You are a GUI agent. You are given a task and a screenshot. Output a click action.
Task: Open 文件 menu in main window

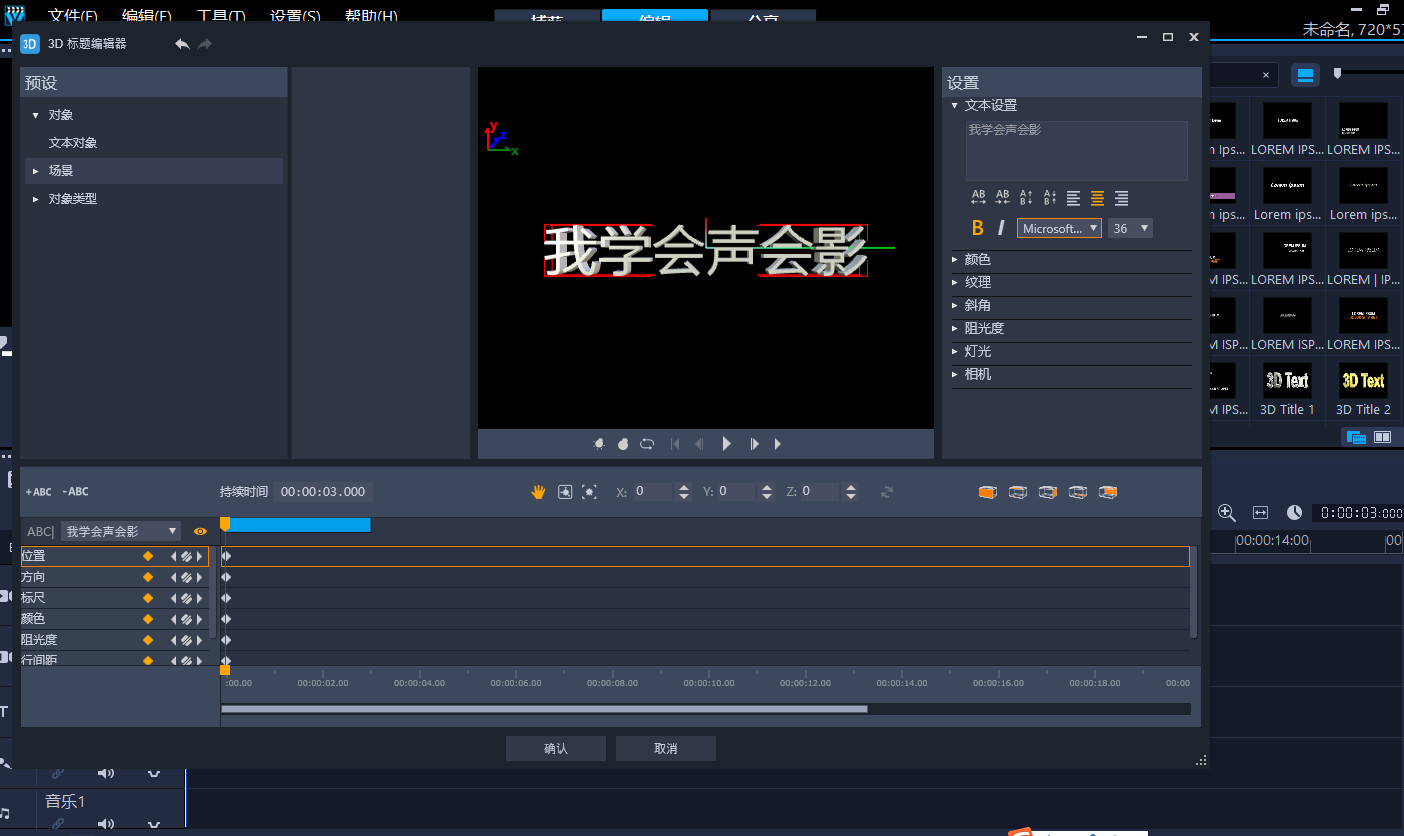pos(73,16)
